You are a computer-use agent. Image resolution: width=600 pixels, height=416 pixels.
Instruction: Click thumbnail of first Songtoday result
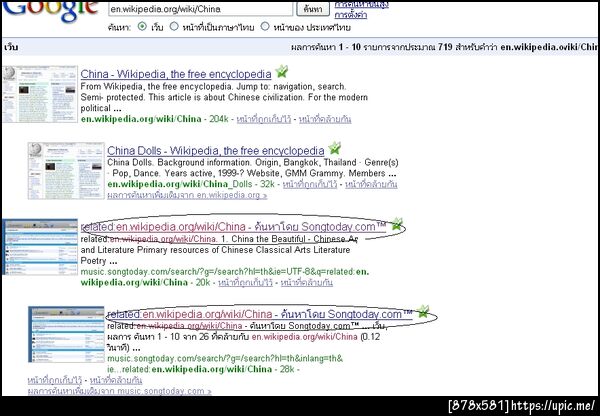coord(40,247)
